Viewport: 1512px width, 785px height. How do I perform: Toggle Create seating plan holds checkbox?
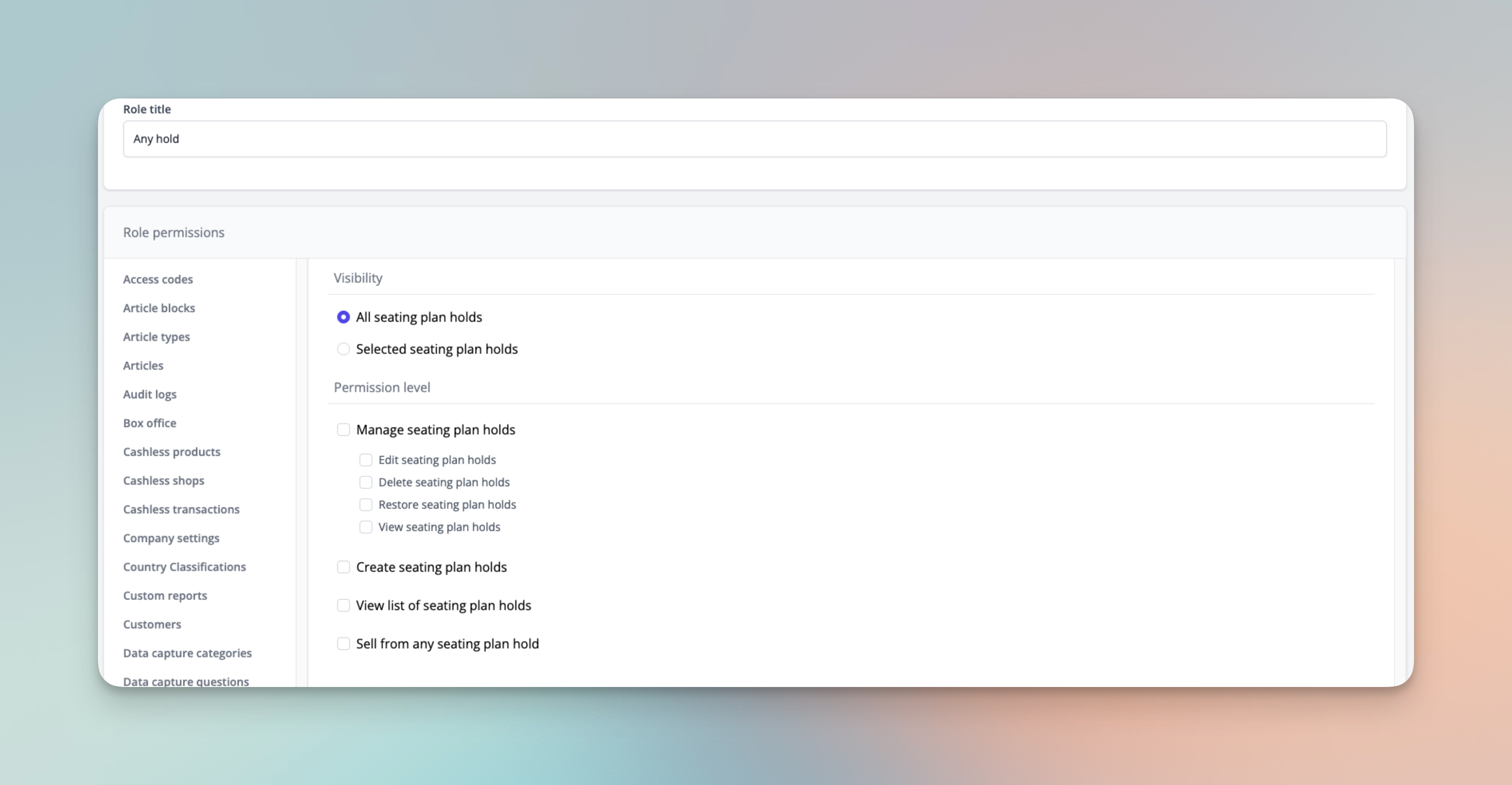343,567
